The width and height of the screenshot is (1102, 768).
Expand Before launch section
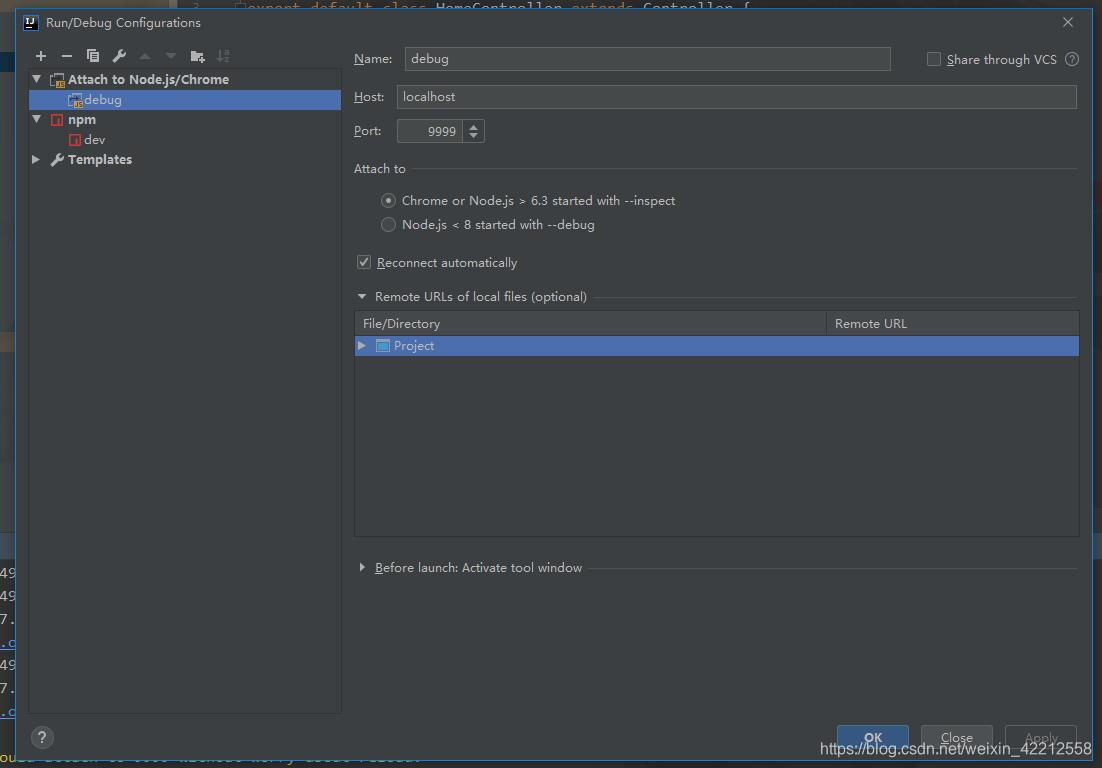click(362, 567)
